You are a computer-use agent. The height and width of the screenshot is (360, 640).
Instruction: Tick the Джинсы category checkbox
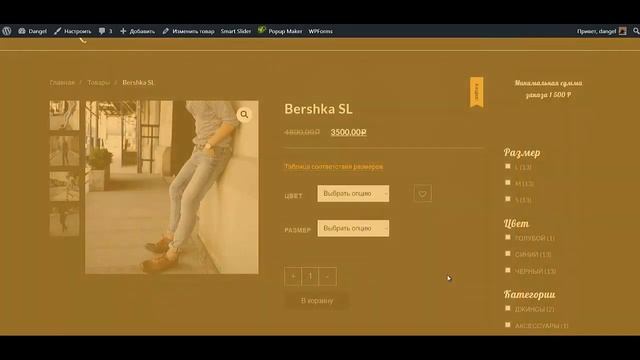pyautogui.click(x=508, y=308)
